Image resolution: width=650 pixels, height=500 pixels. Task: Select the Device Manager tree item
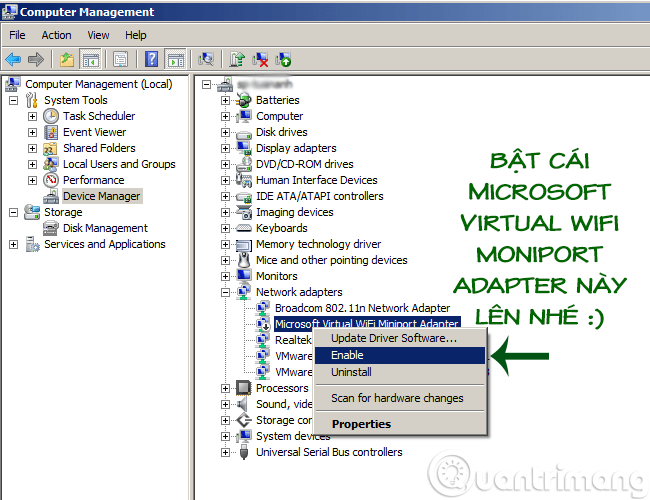(x=102, y=196)
